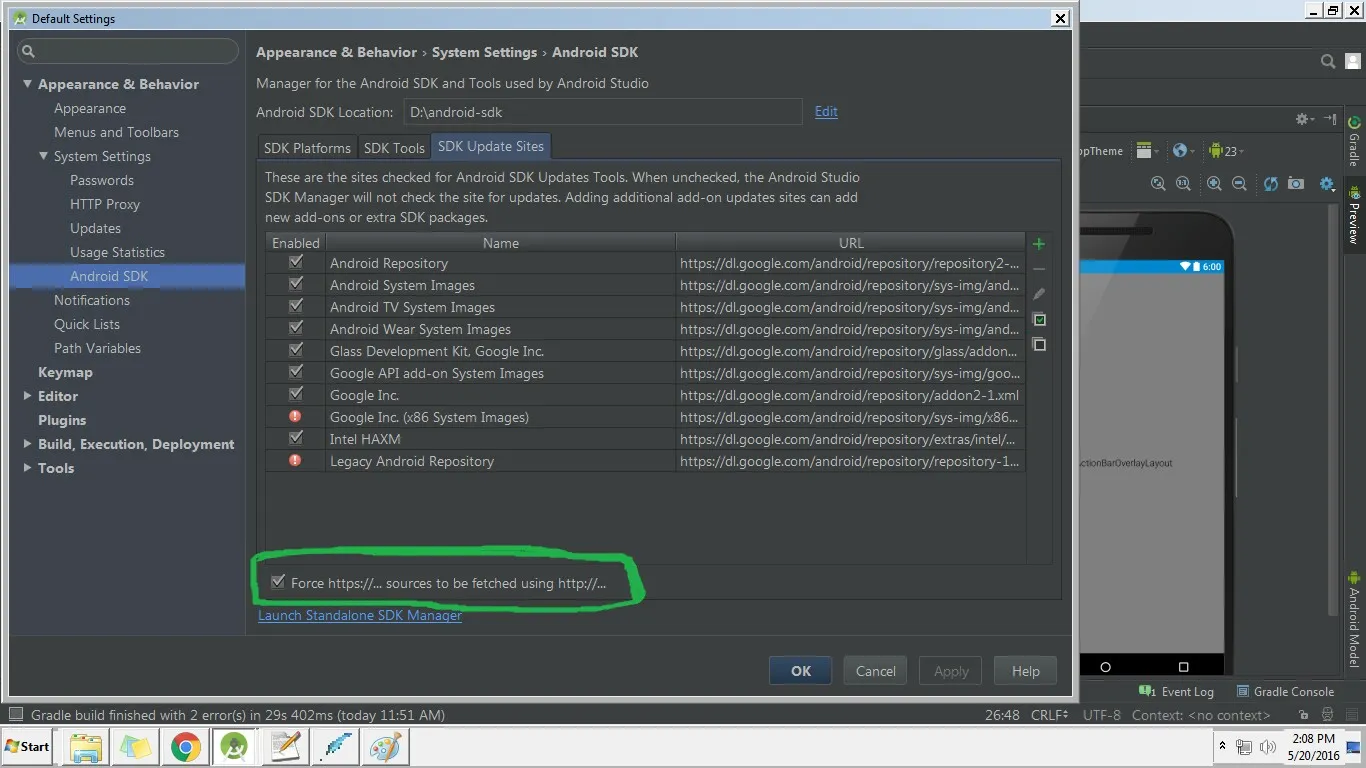Uncheck Android Repository enabled checkbox
Screen dimensions: 1366x768
[295, 262]
